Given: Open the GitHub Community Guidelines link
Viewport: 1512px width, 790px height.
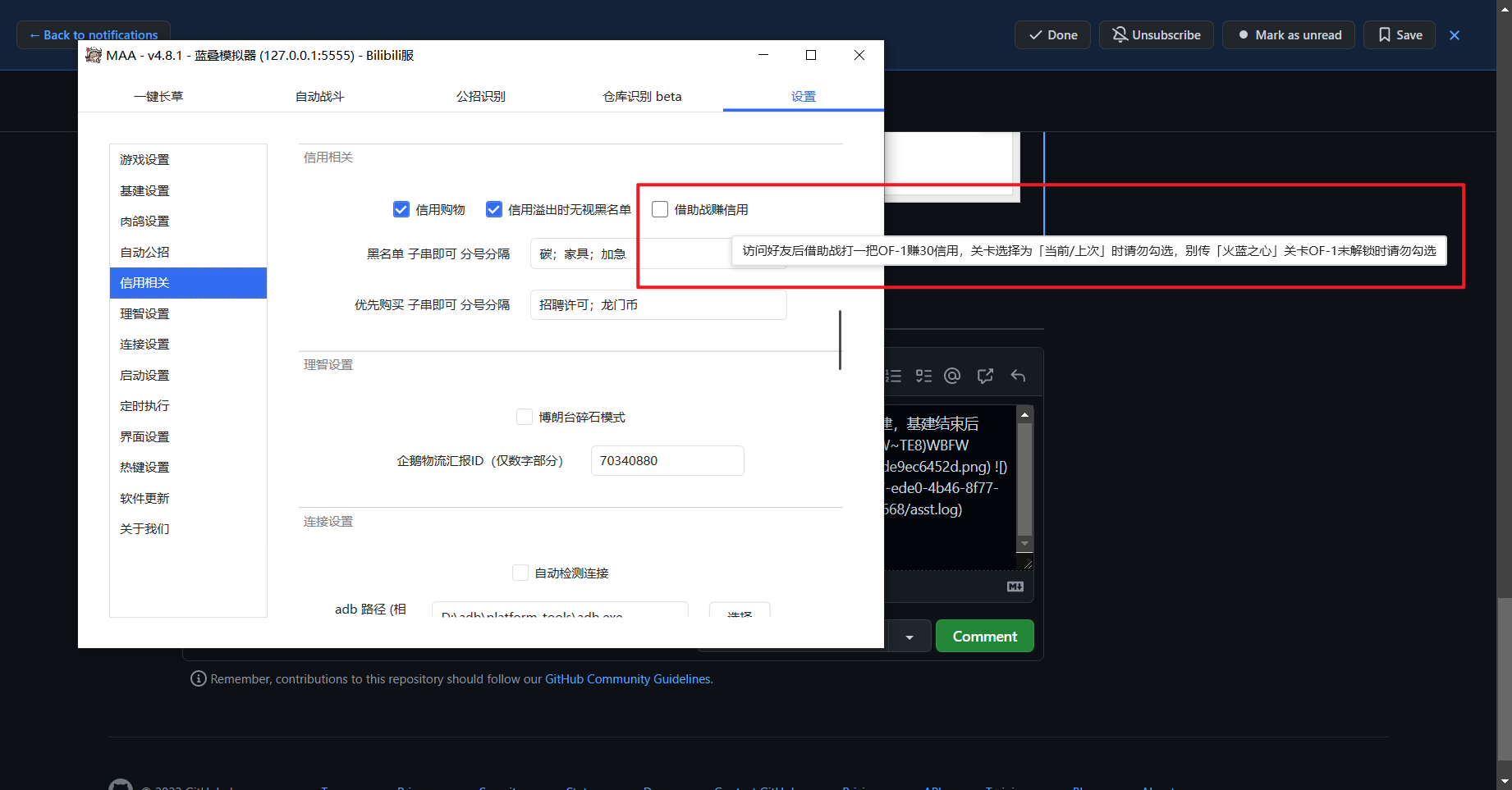Looking at the screenshot, I should click(627, 678).
